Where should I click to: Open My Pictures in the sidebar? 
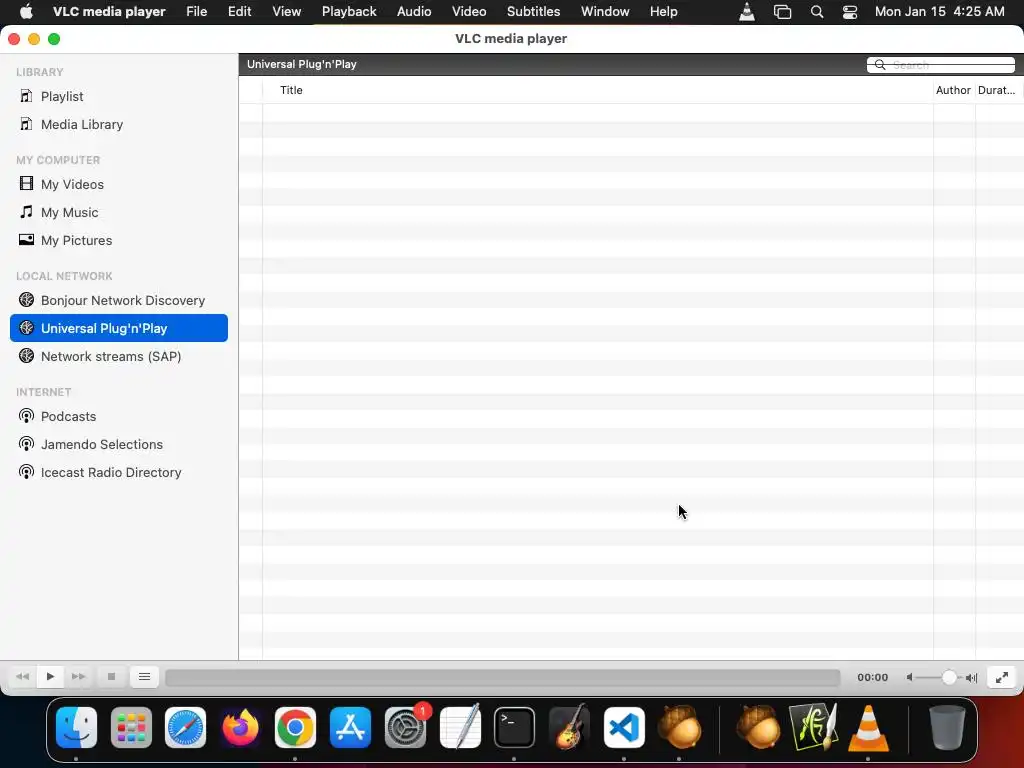(76, 241)
